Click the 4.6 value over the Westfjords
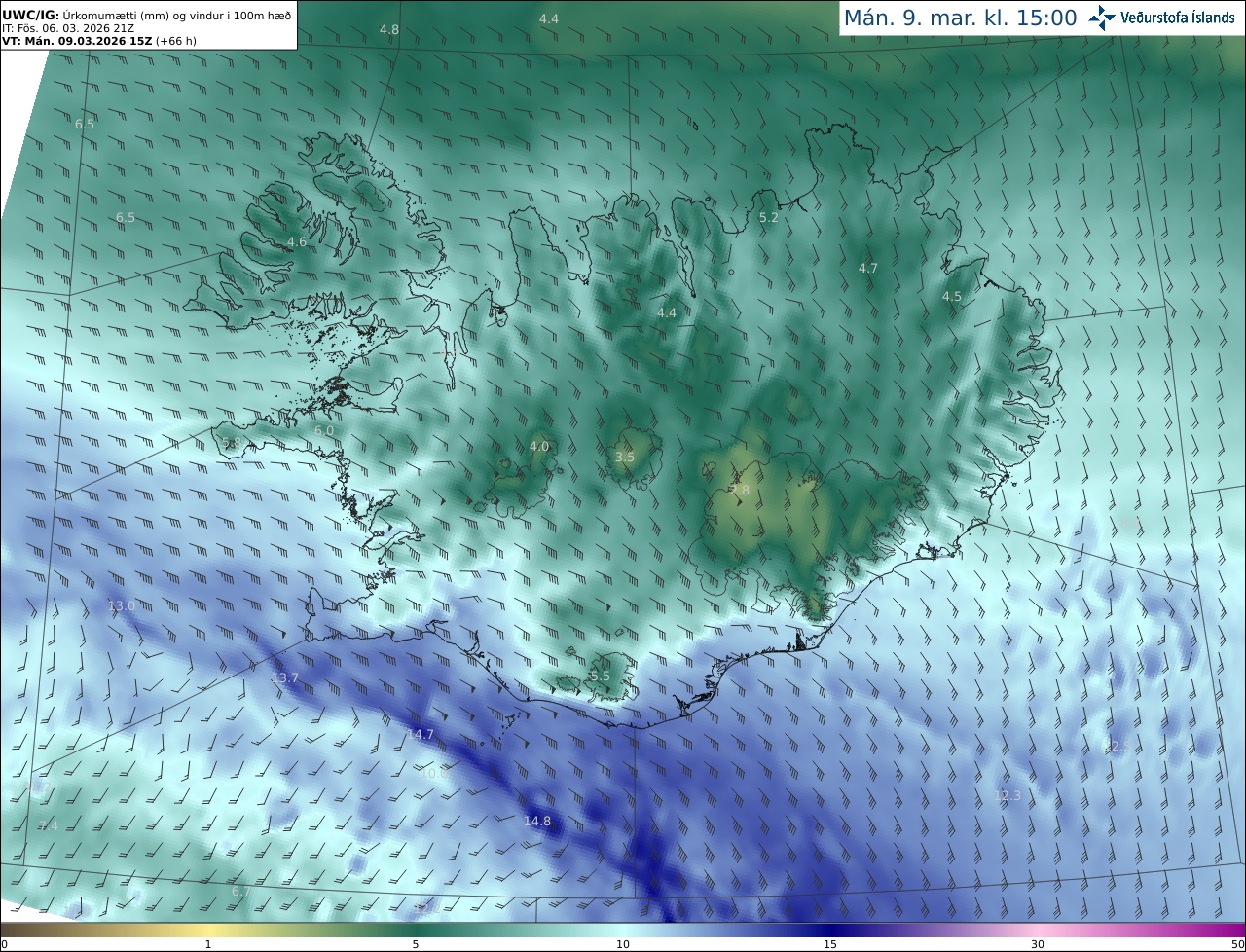 click(x=297, y=241)
